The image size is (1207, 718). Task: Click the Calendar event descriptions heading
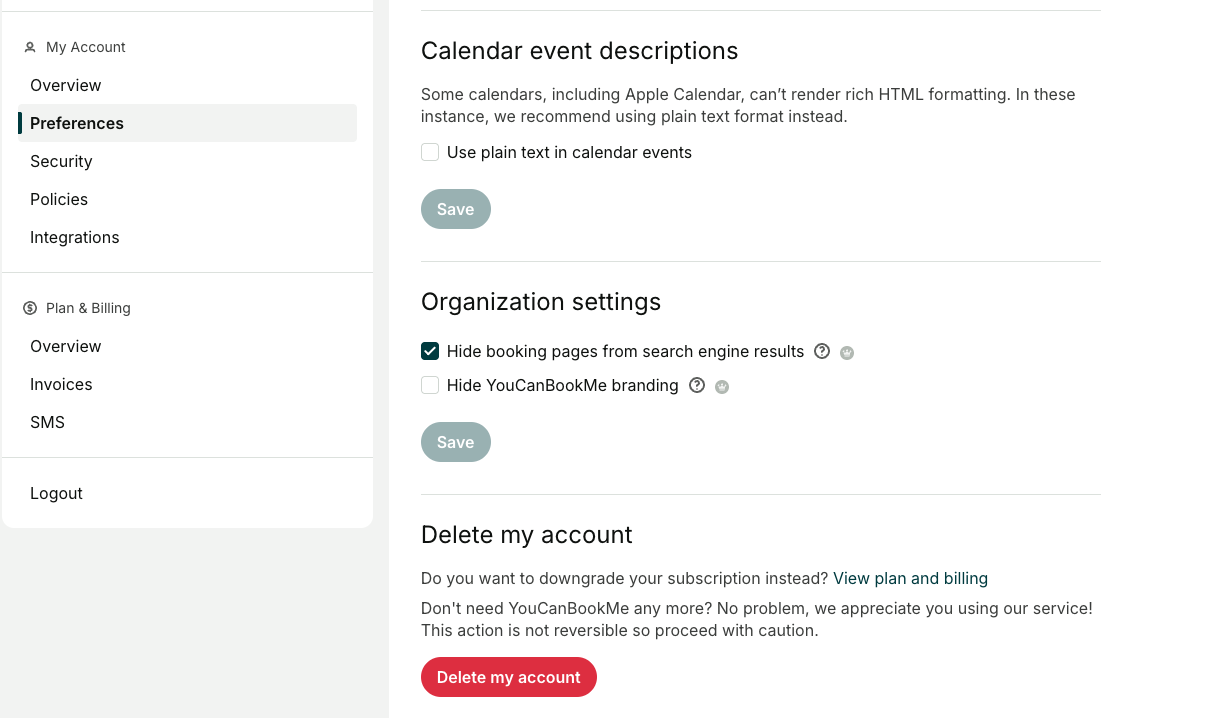tap(579, 51)
